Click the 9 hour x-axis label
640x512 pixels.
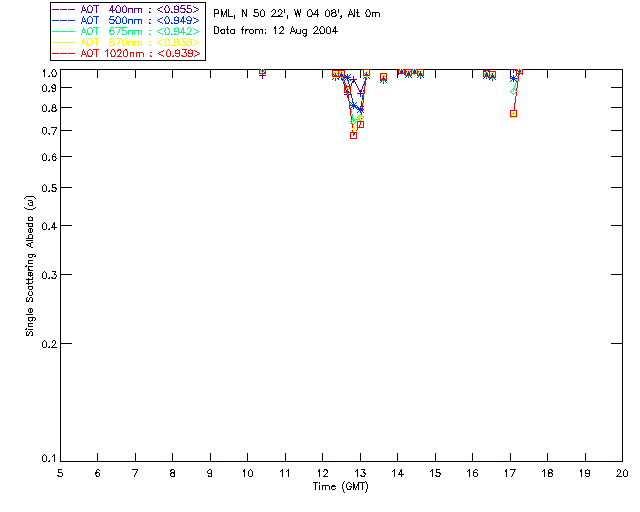click(210, 473)
